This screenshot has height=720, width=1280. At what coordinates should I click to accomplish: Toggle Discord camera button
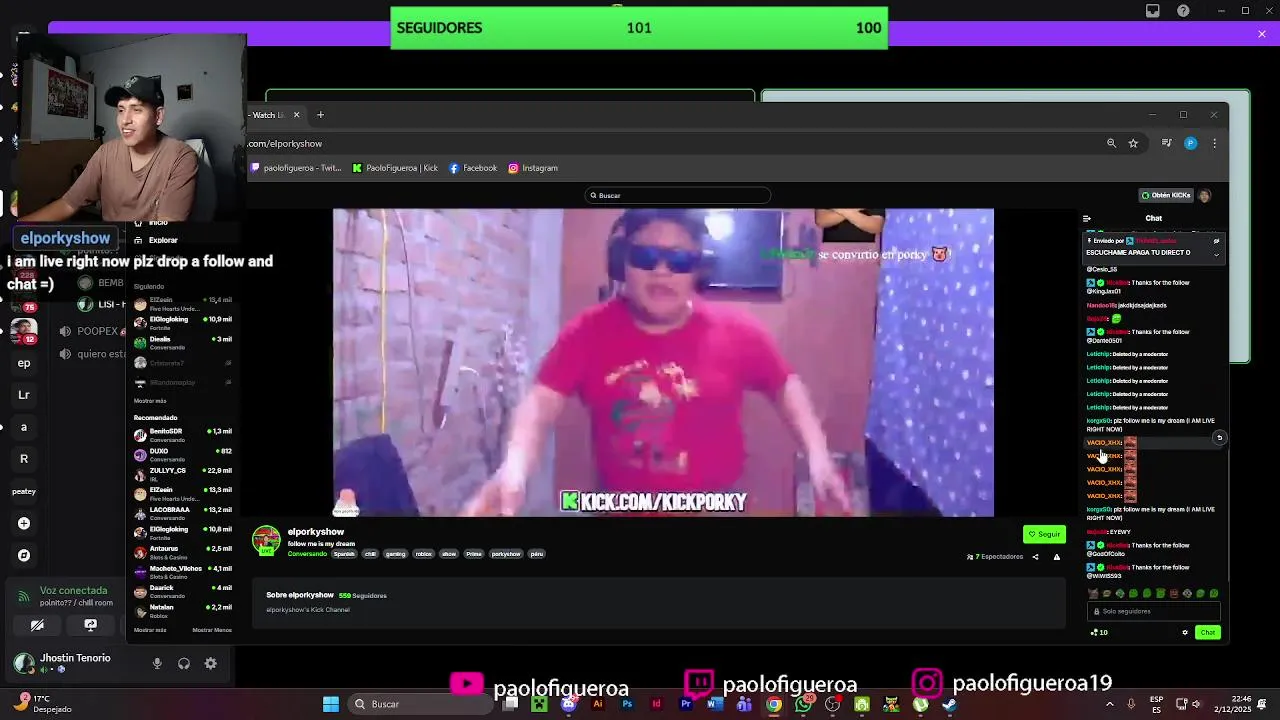tap(37, 625)
